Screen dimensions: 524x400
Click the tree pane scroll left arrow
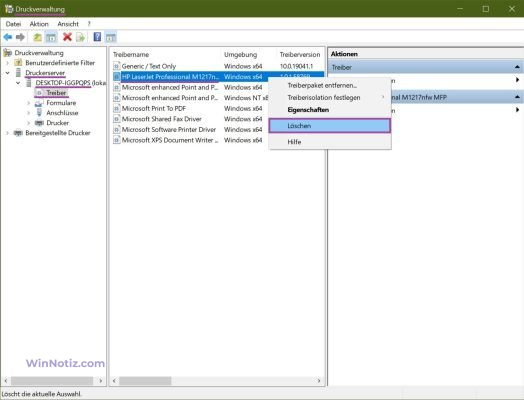click(x=6, y=381)
